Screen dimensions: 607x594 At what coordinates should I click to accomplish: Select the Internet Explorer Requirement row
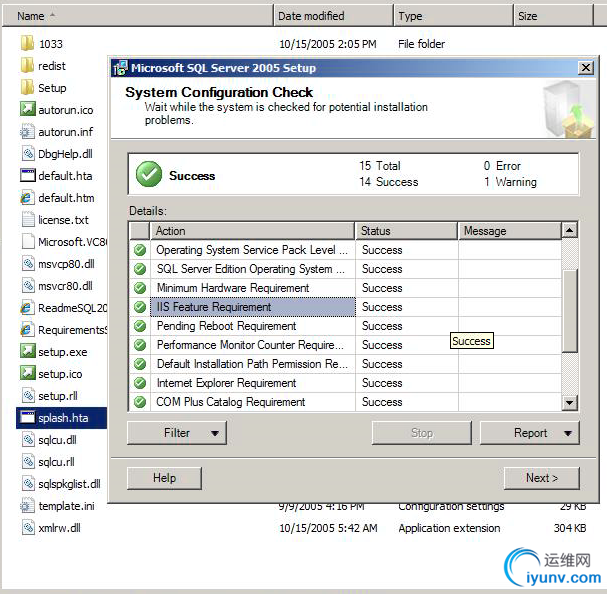pyautogui.click(x=345, y=383)
